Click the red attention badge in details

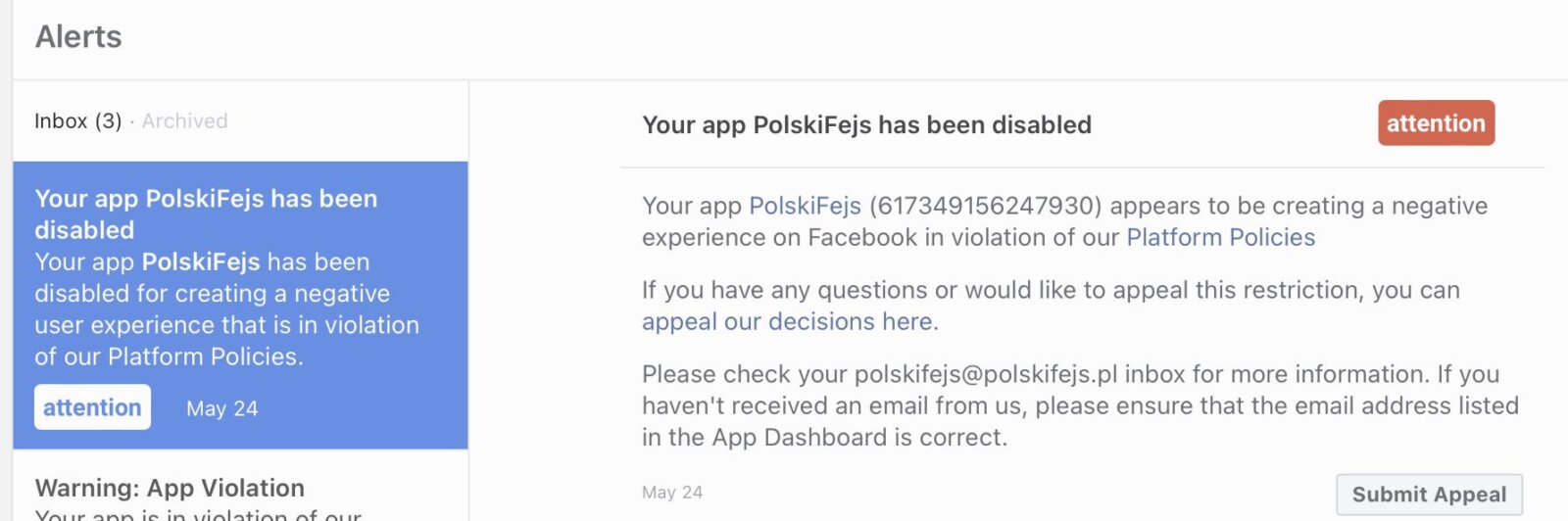[x=1435, y=123]
